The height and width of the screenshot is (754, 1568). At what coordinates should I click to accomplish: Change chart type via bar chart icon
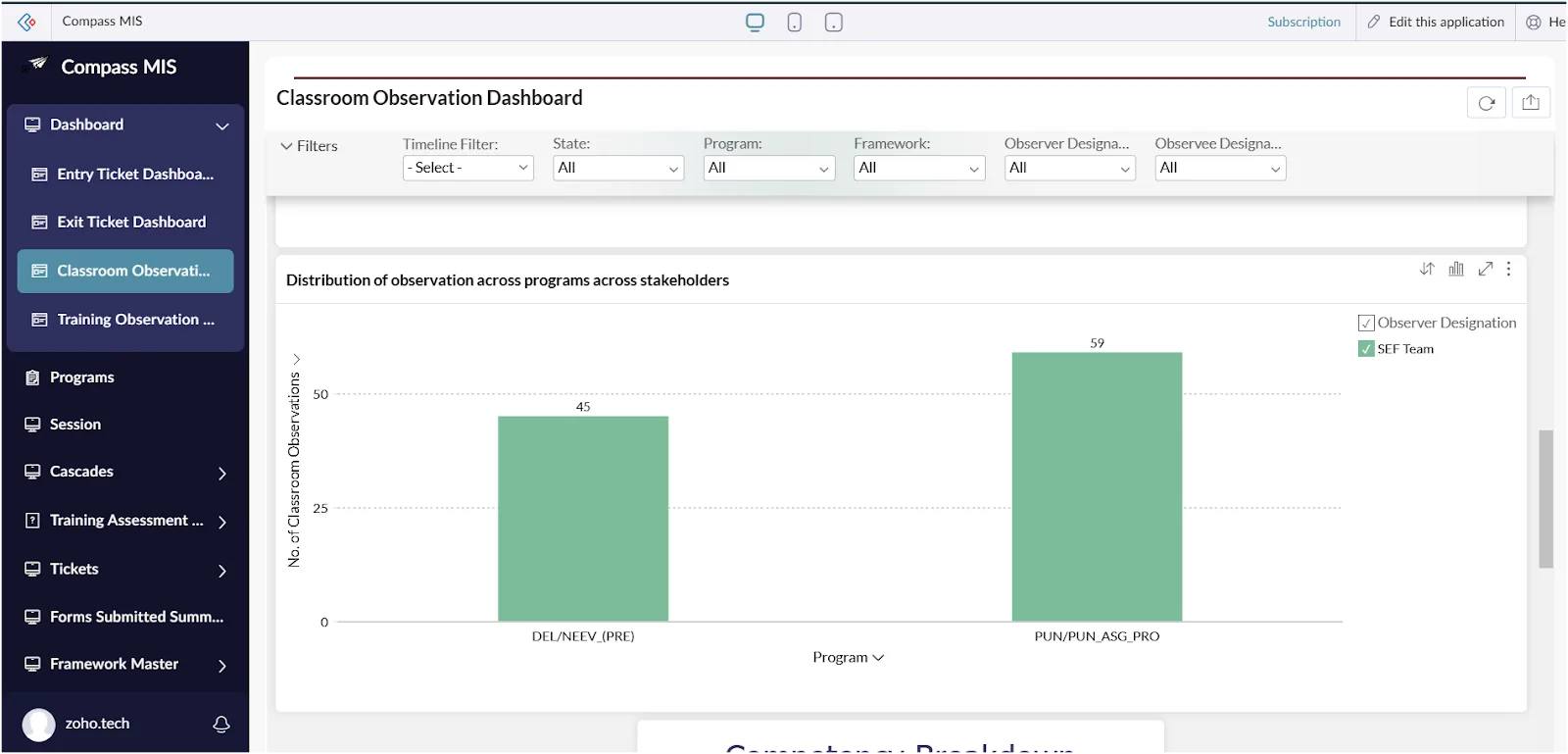click(x=1456, y=269)
